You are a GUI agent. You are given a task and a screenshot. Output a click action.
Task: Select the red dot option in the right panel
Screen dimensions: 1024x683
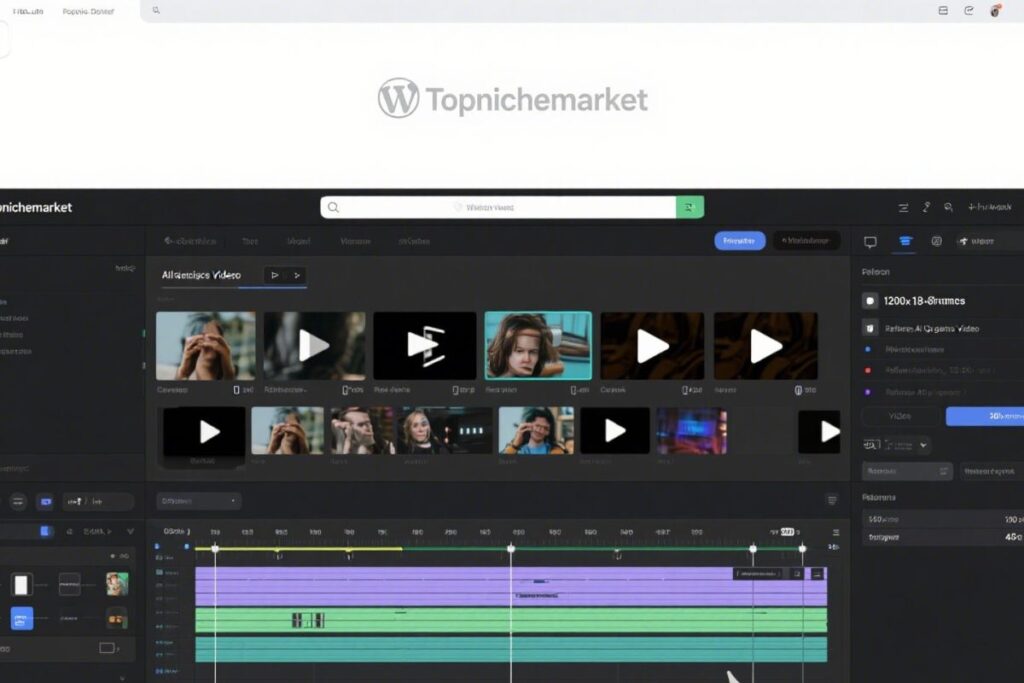pyautogui.click(x=868, y=370)
